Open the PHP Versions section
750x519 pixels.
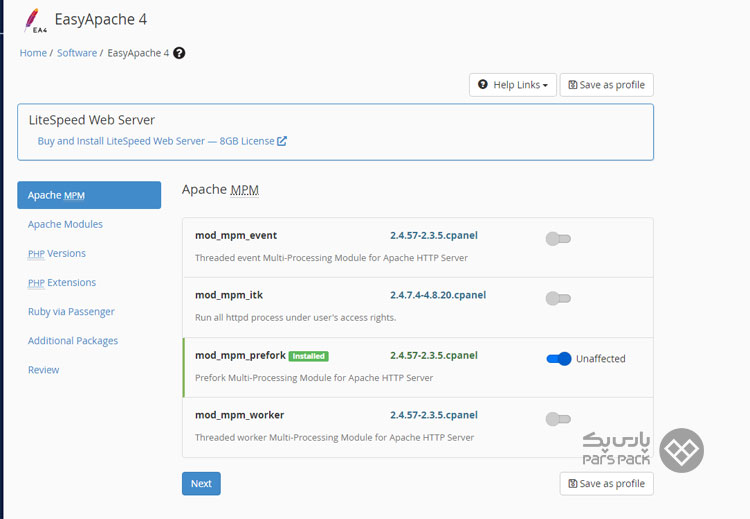(56, 254)
